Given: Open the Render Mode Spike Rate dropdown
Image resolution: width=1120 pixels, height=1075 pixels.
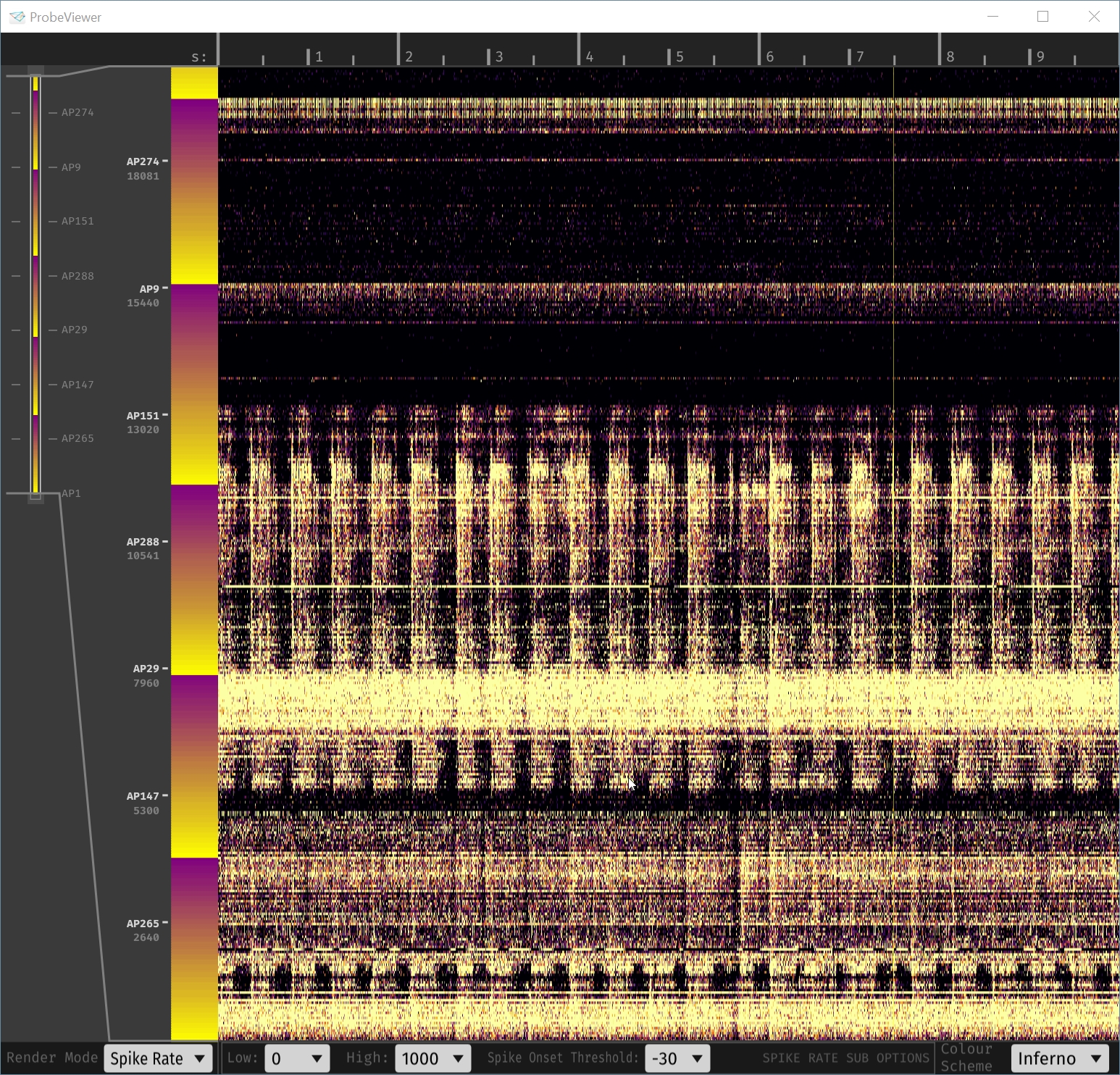Looking at the screenshot, I should coord(159,1058).
